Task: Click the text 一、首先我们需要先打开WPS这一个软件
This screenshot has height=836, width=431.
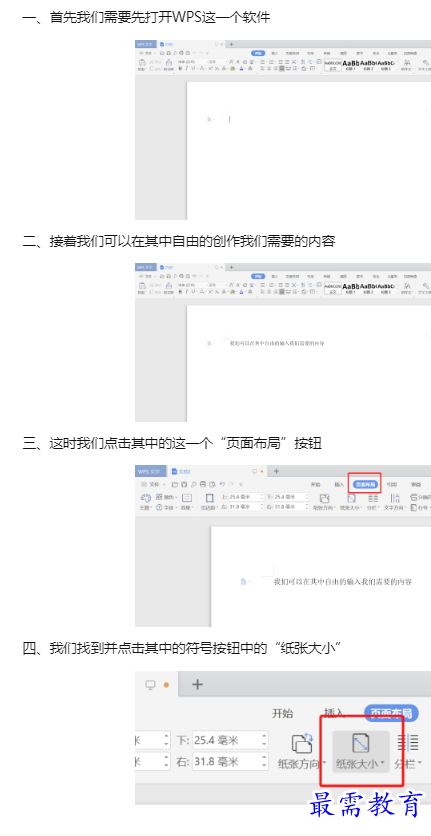Action: (146, 18)
